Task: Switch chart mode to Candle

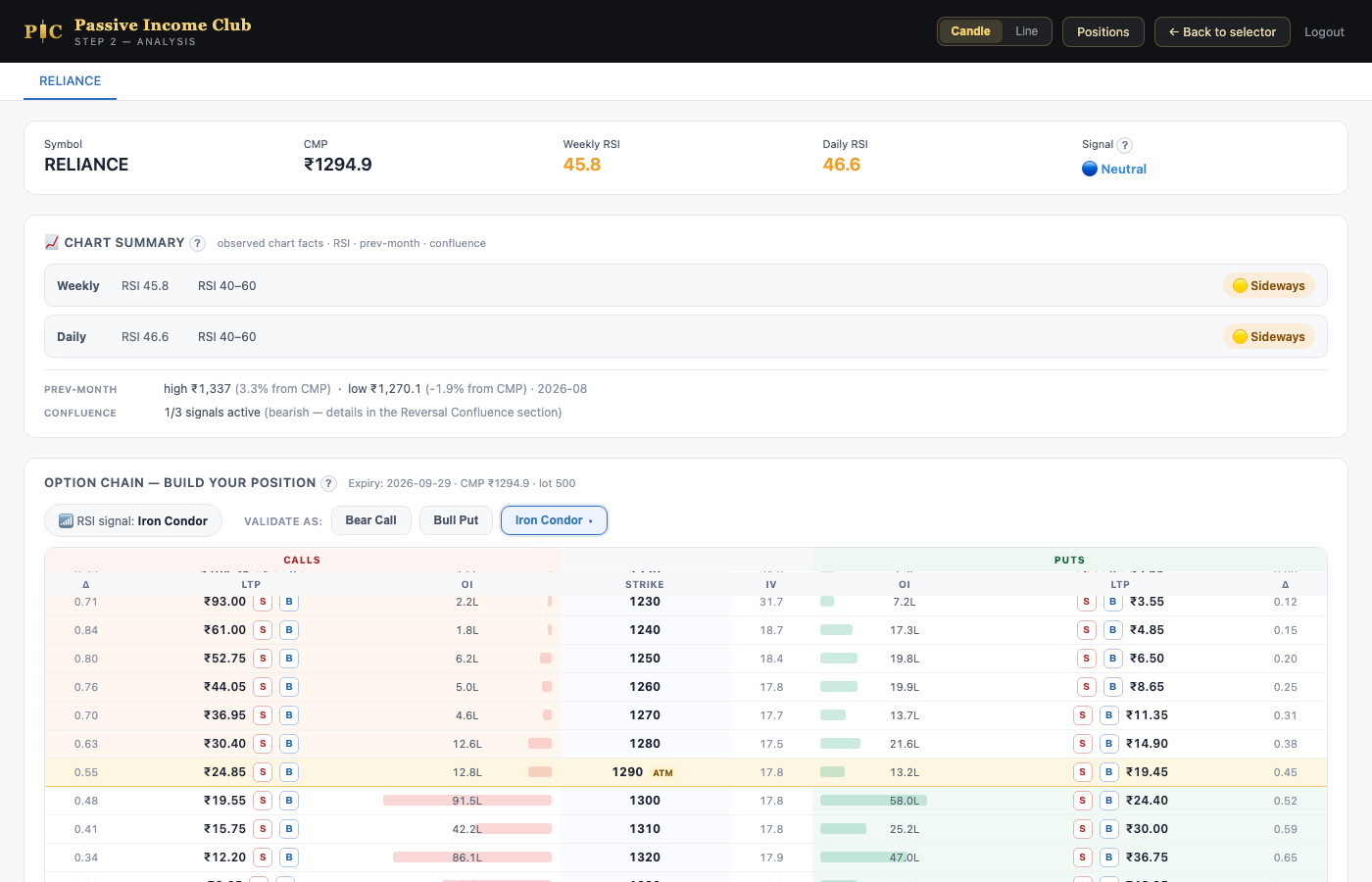Action: 970,31
